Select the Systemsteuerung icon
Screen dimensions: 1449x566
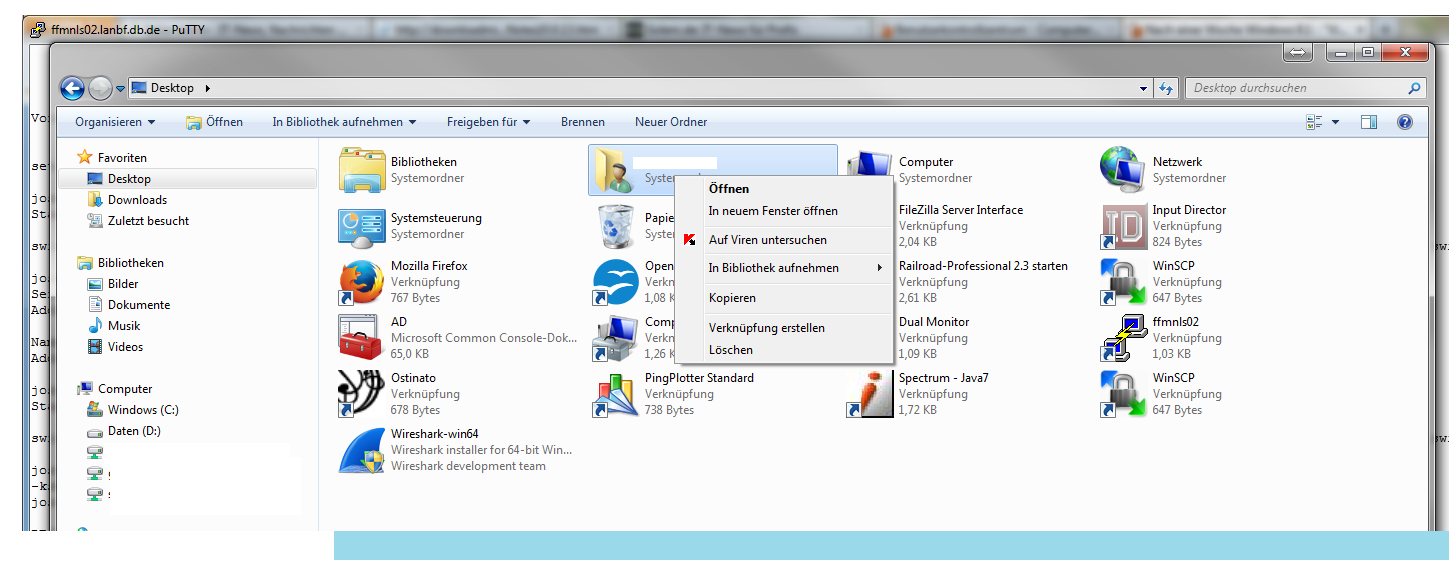(x=362, y=226)
